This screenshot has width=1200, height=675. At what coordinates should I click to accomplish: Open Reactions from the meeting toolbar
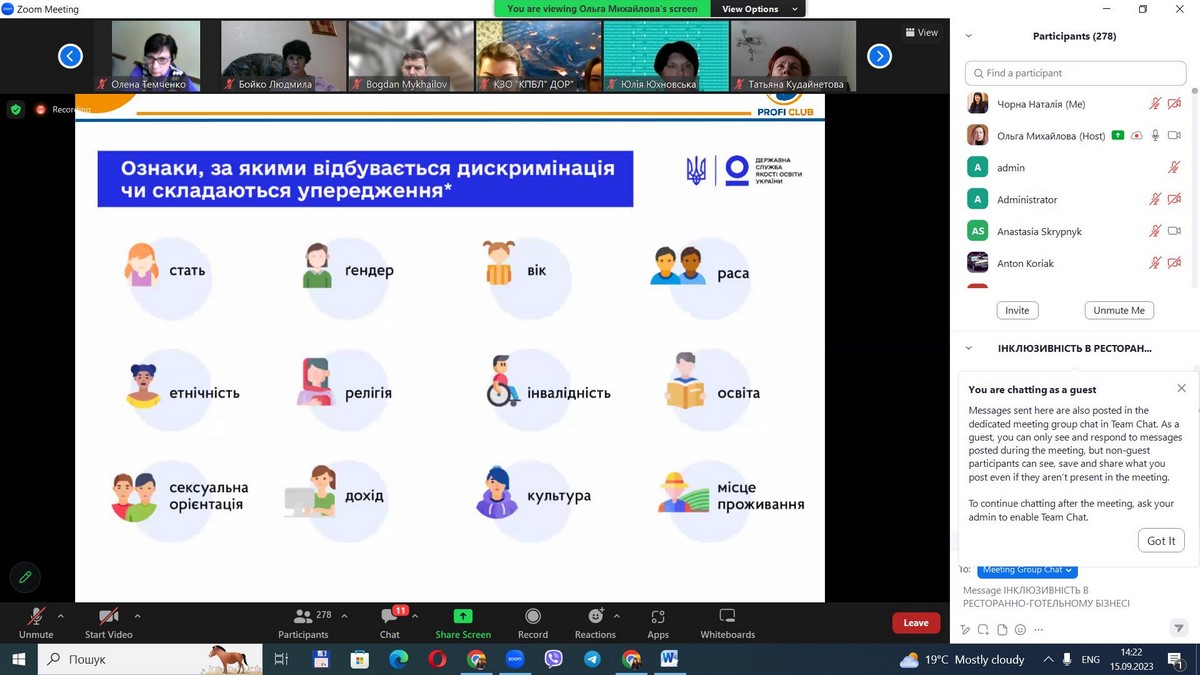[x=595, y=622]
